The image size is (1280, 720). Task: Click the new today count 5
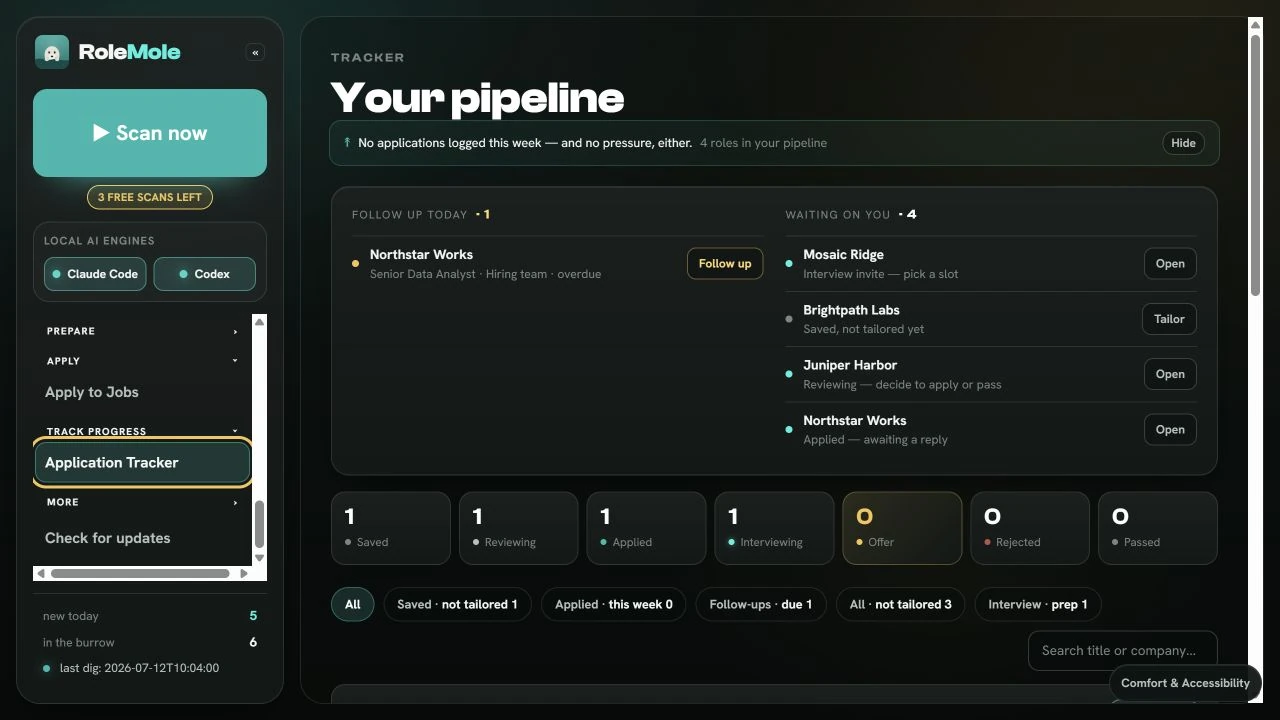(253, 616)
